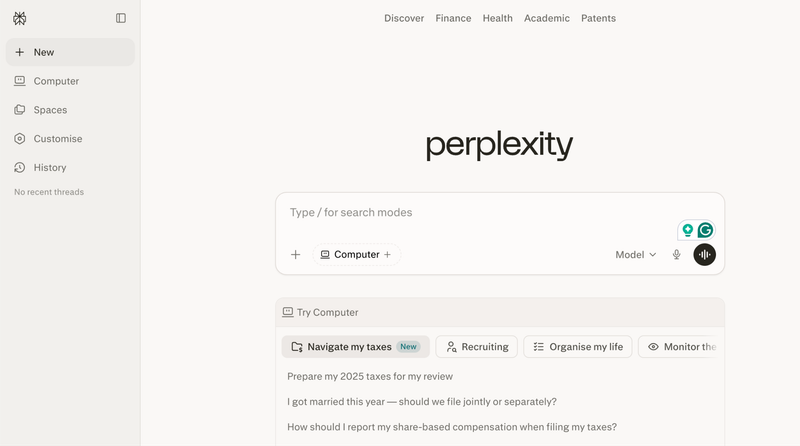Select the Recruiting suggestion chip

click(477, 347)
